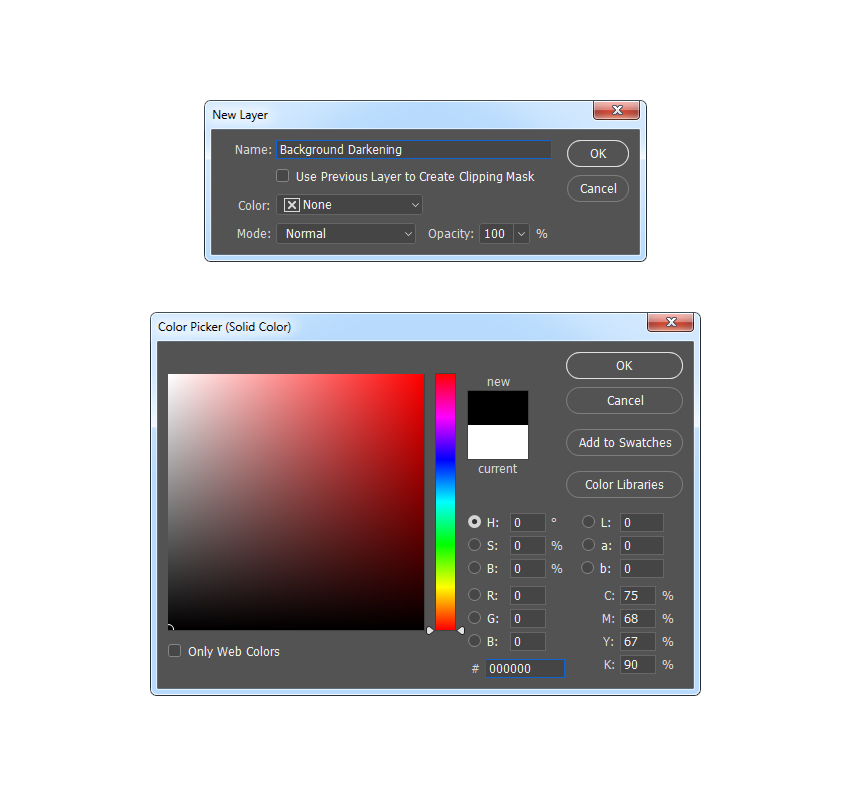The image size is (850, 796).
Task: Click the Lab b value field
Action: [642, 569]
